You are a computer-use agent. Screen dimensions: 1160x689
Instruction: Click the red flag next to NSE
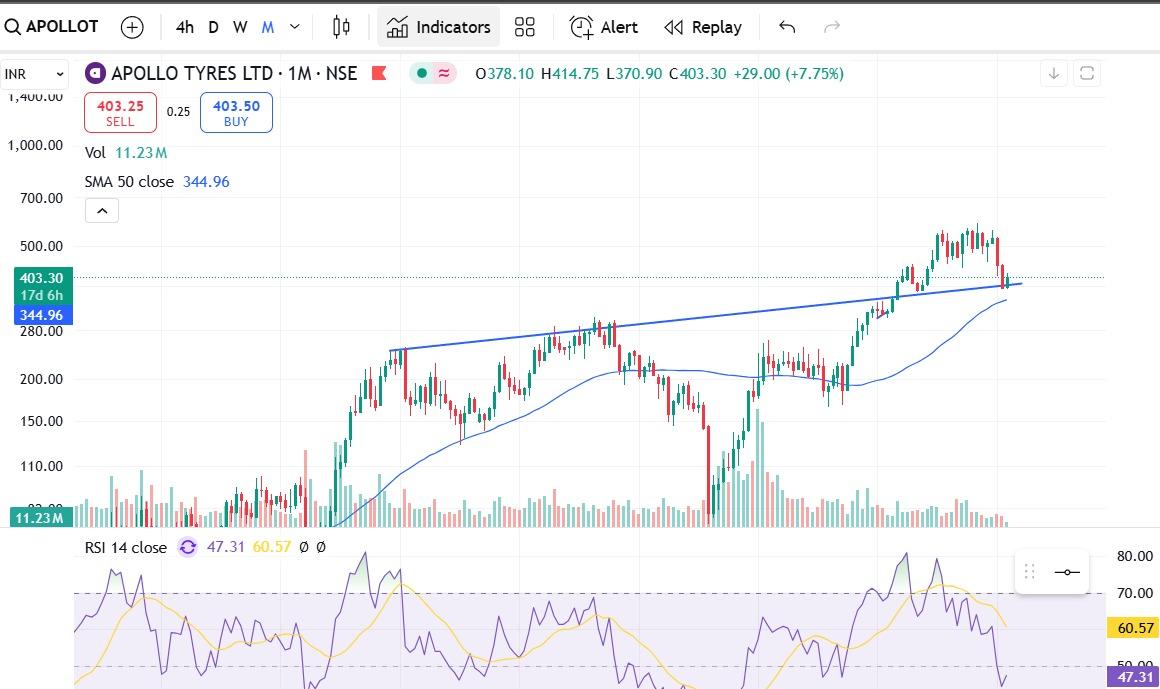(379, 73)
